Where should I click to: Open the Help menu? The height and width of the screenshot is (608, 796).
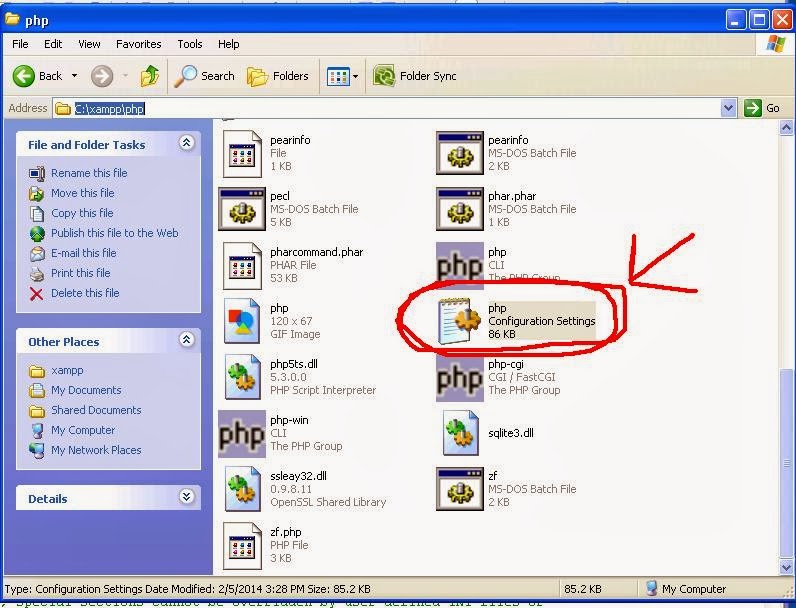[x=228, y=44]
